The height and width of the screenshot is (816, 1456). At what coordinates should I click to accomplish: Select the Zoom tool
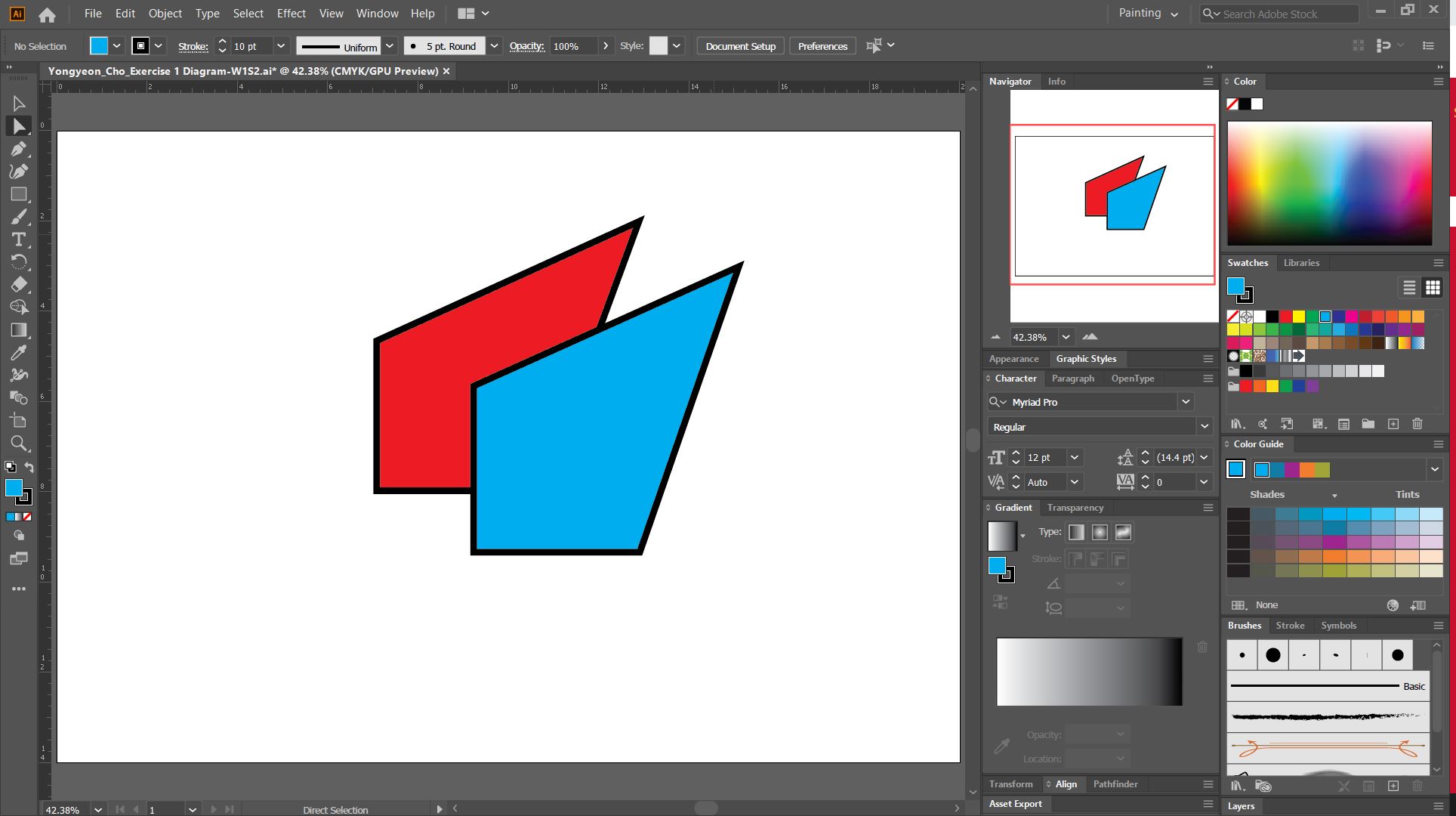(x=19, y=444)
